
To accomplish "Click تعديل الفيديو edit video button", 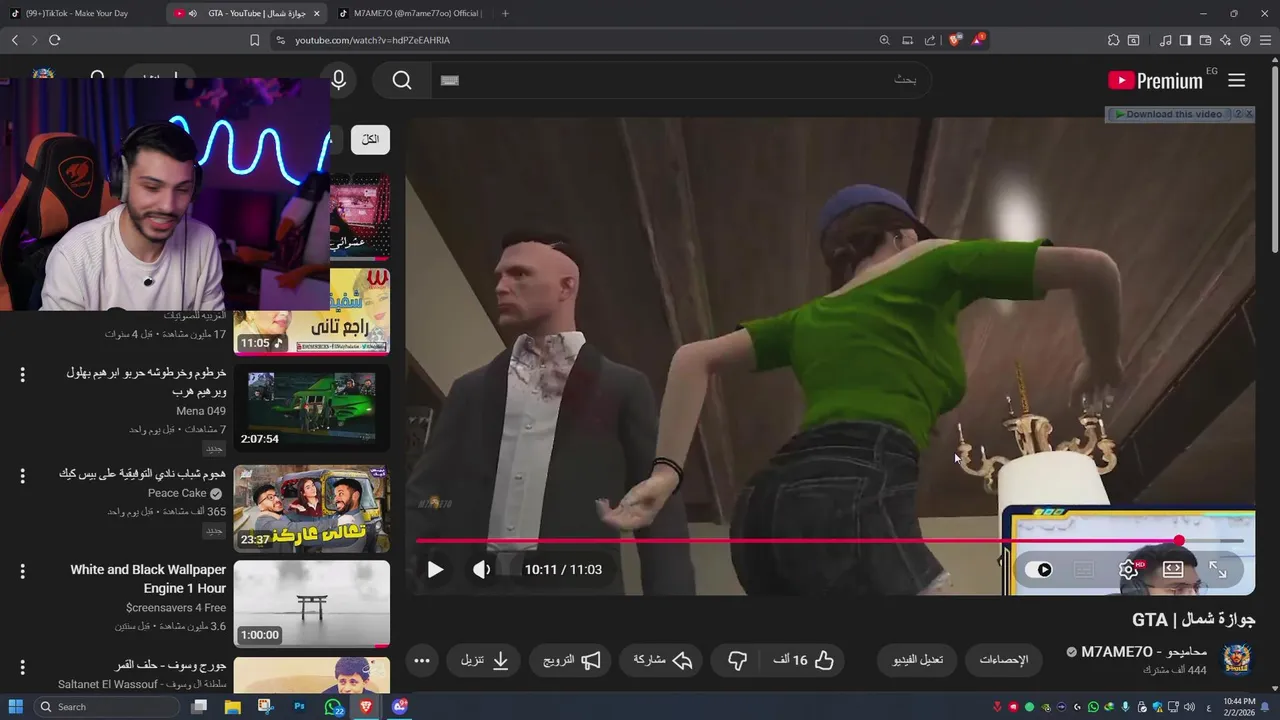I will (x=917, y=660).
